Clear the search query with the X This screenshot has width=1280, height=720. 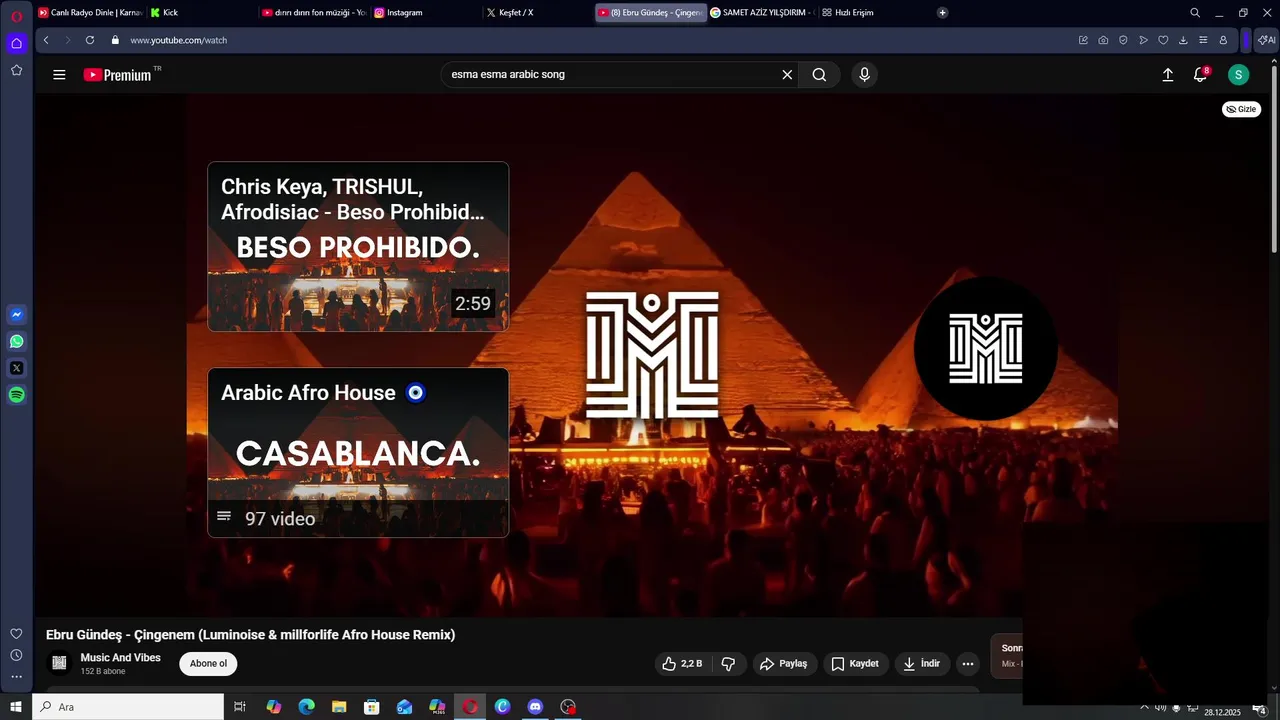click(787, 75)
